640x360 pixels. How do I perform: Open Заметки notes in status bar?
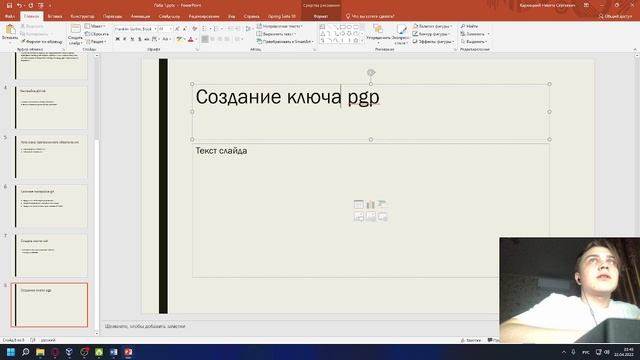[471, 340]
